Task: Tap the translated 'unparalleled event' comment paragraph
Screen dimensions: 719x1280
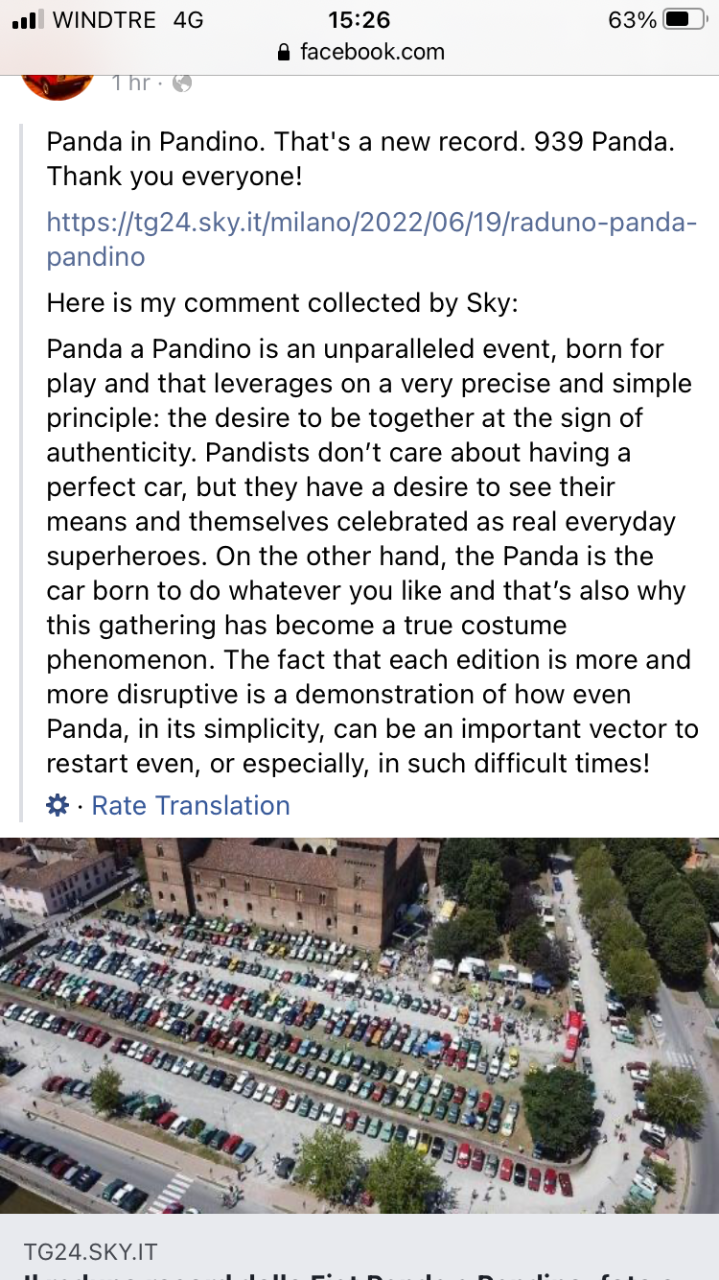Action: (x=372, y=556)
